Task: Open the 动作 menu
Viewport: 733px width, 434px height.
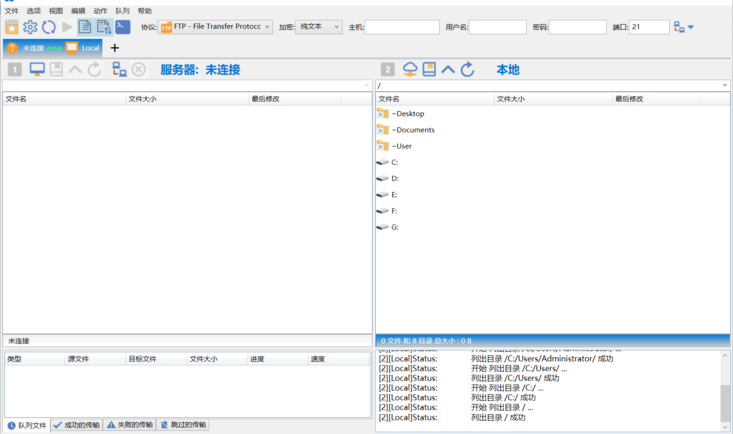Action: pos(100,10)
